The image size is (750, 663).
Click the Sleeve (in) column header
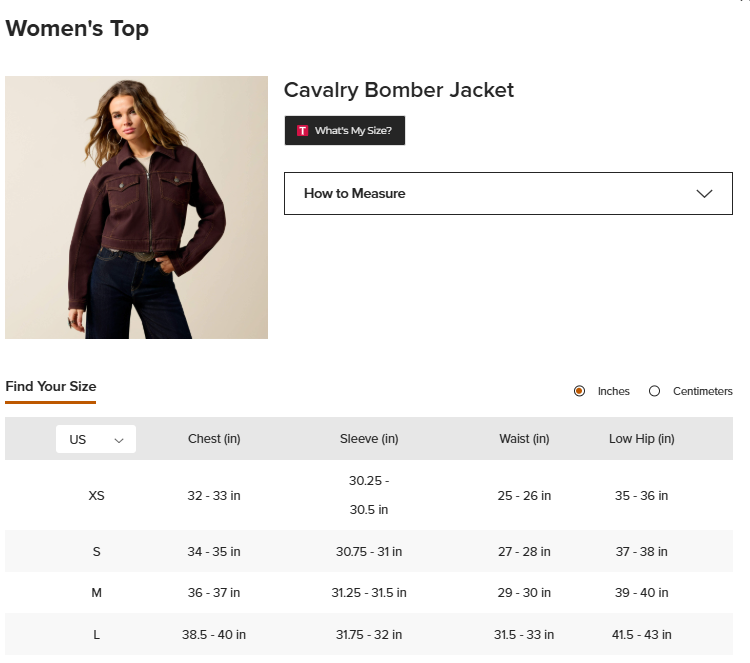tap(369, 439)
